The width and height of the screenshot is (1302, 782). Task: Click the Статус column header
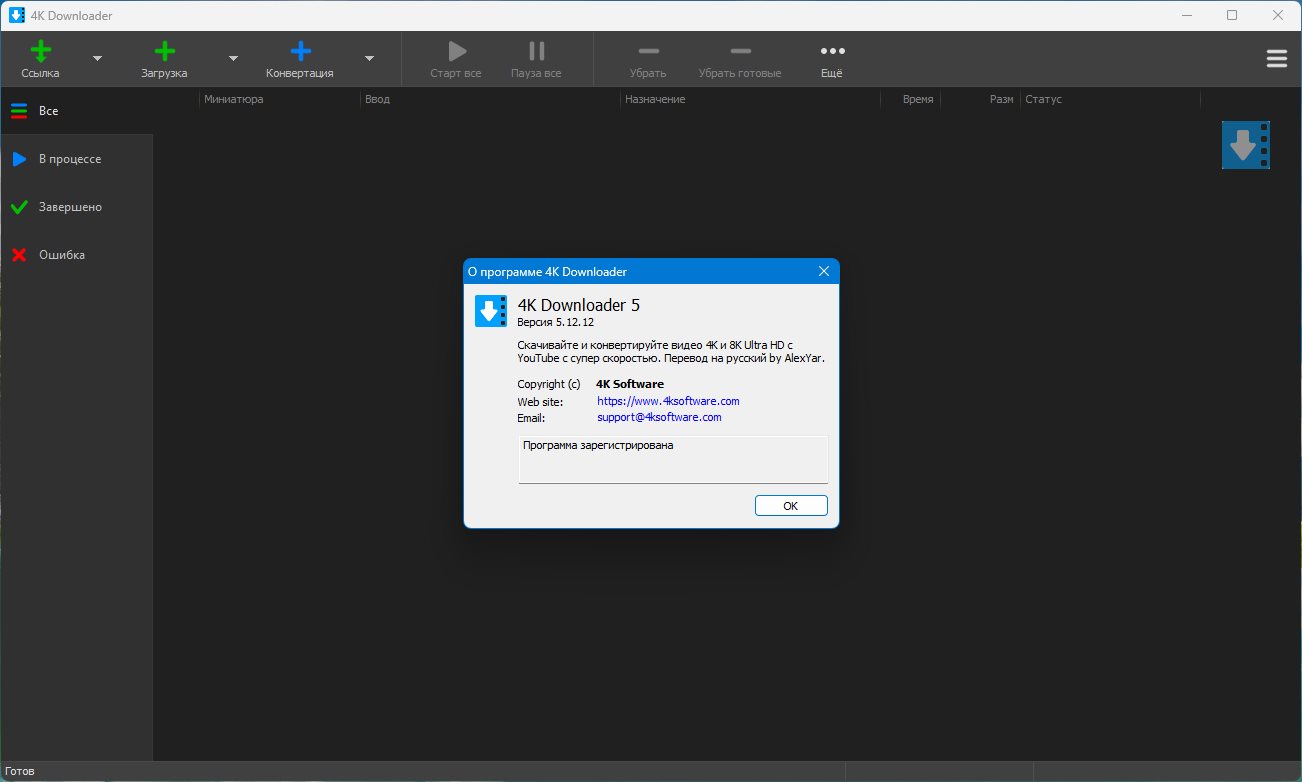(x=1110, y=99)
